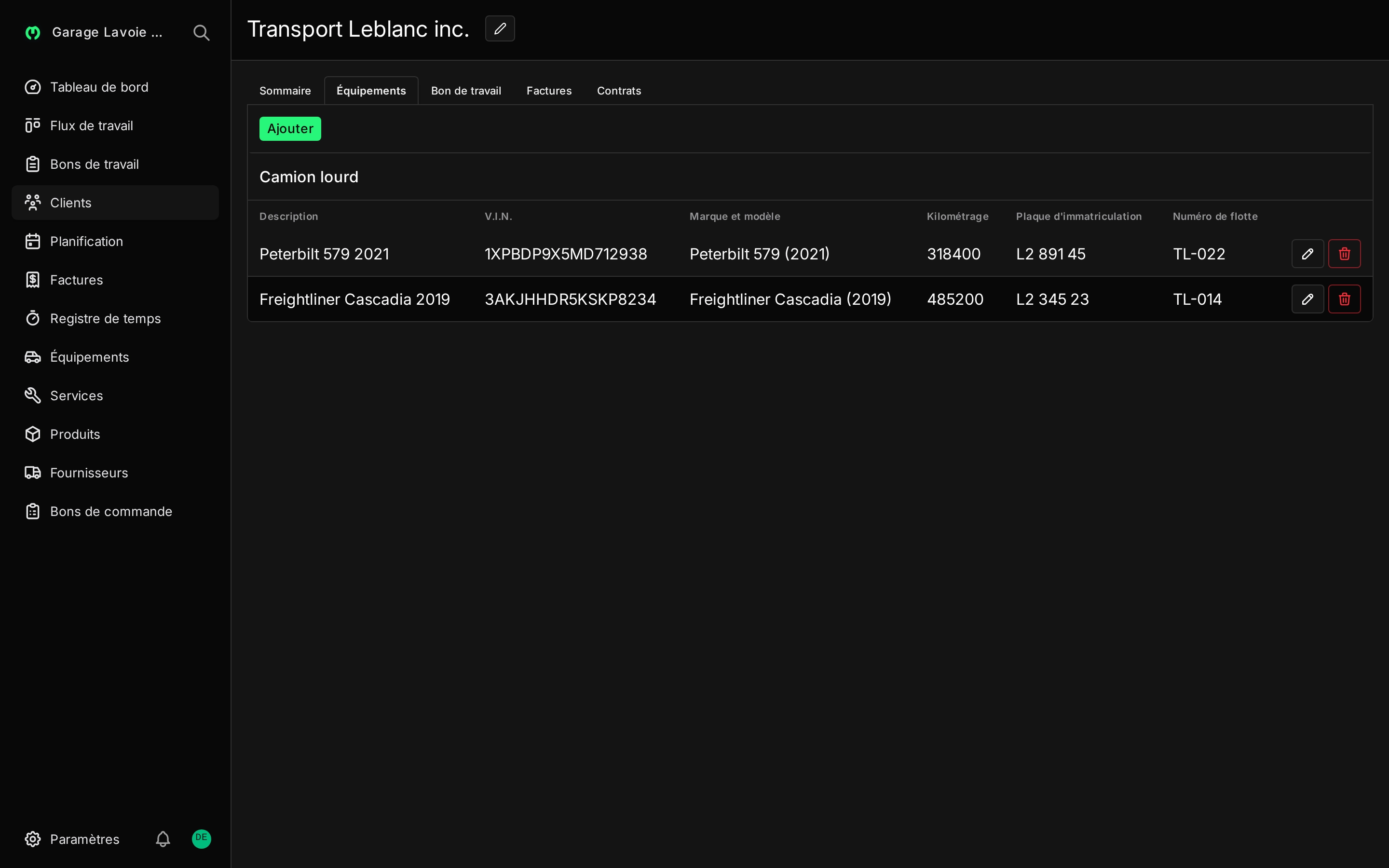Viewport: 1389px width, 868px height.
Task: Click the Garage Lavoie workspace name
Action: 108,33
